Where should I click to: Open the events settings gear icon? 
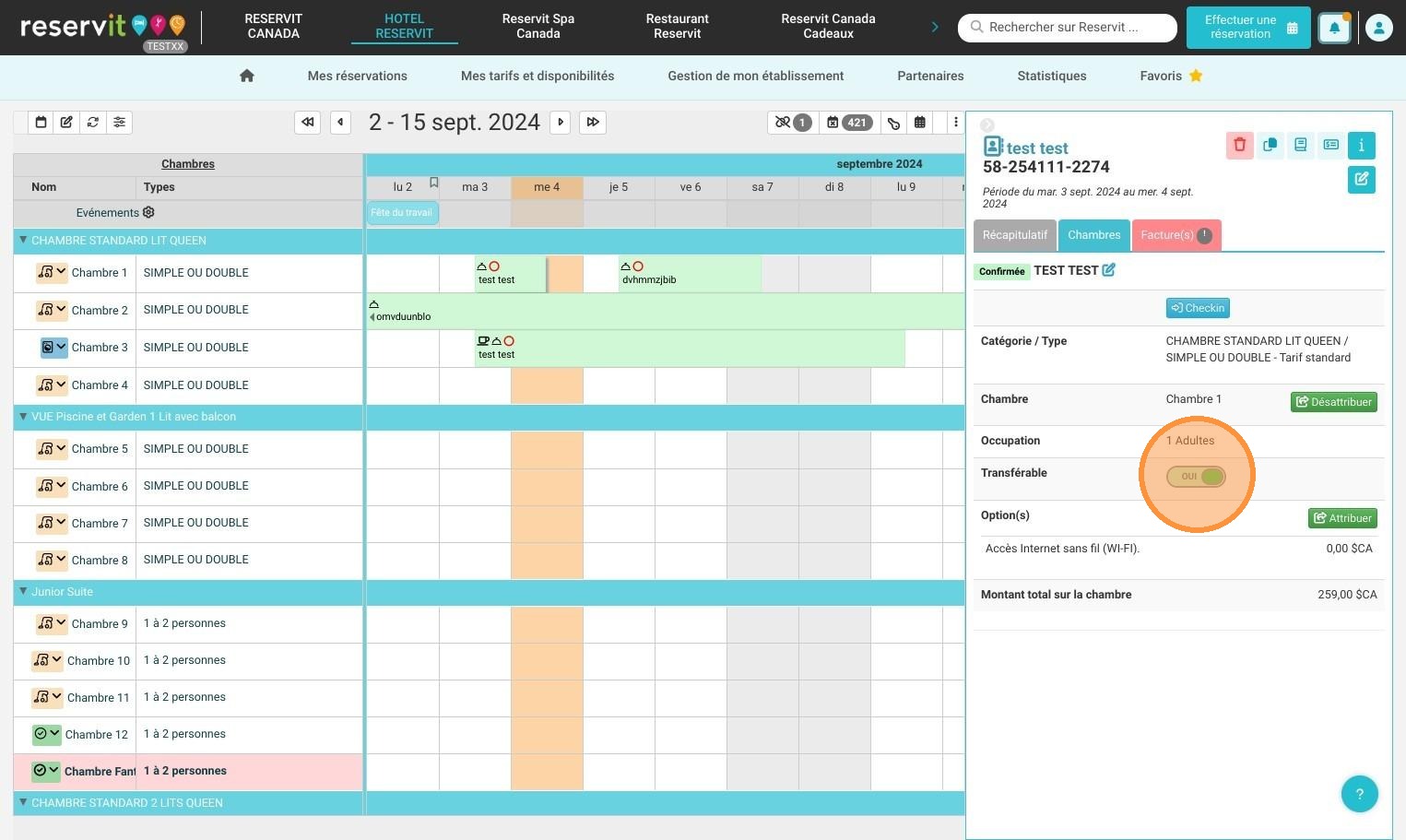(x=148, y=212)
